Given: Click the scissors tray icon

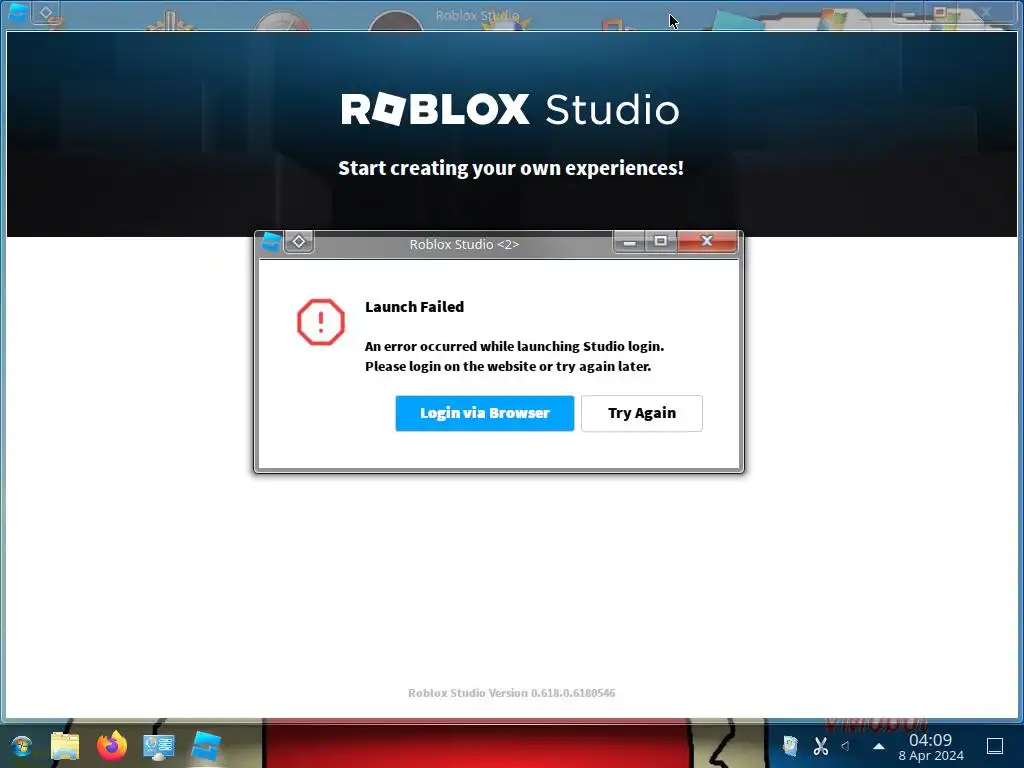Looking at the screenshot, I should (820, 745).
